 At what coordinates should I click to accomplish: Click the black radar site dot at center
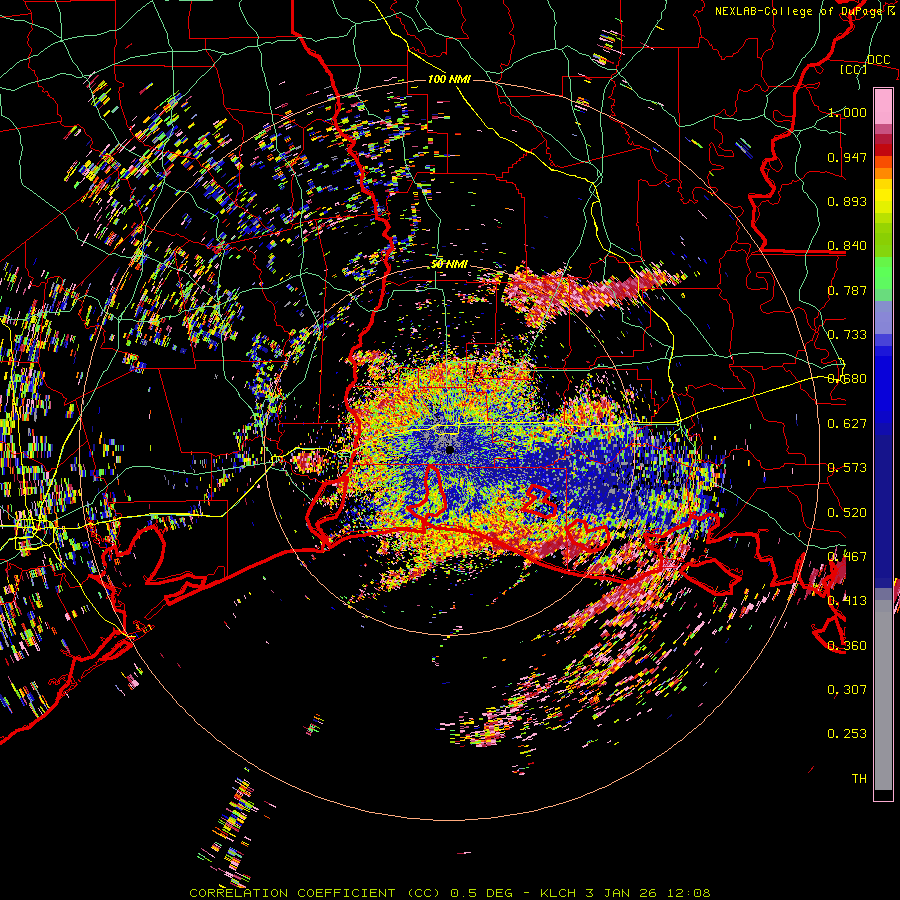coord(450,449)
